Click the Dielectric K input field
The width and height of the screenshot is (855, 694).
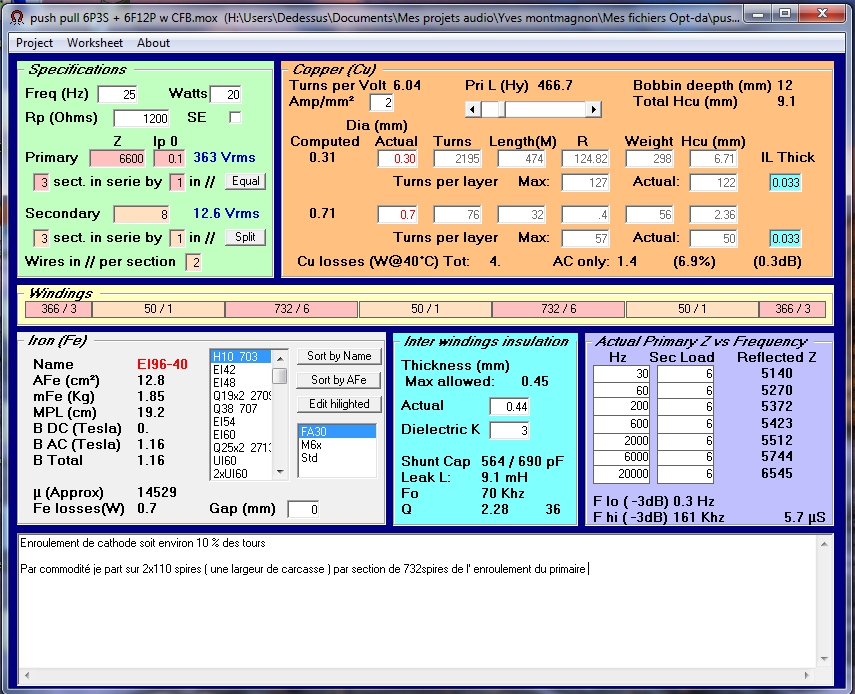[509, 430]
